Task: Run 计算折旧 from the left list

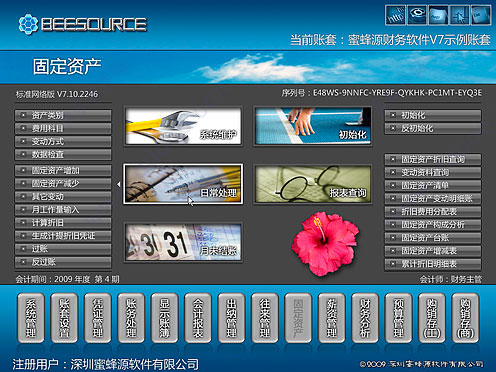Action: 63,223
